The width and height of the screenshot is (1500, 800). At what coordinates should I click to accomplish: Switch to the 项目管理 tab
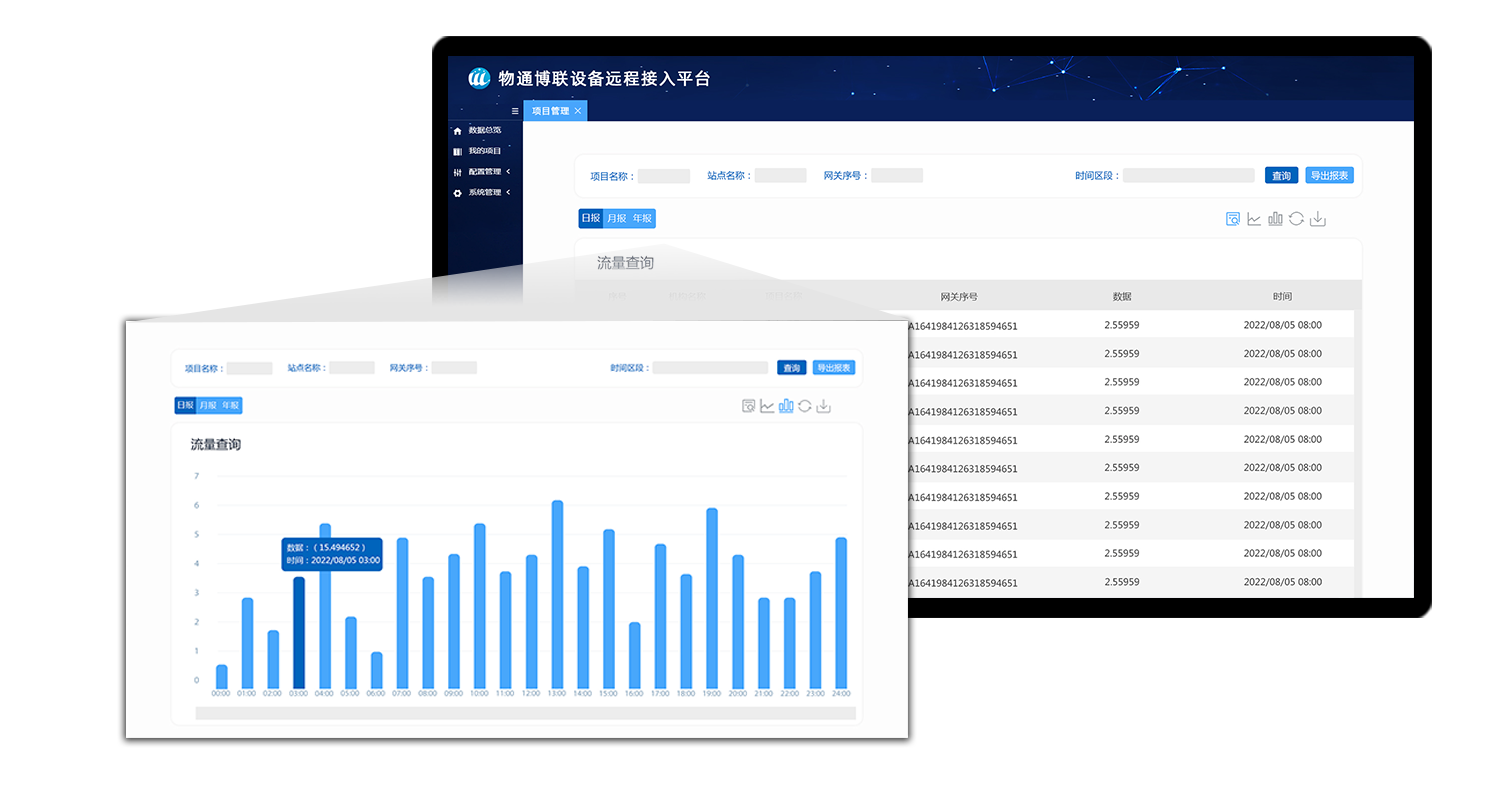pyautogui.click(x=550, y=111)
